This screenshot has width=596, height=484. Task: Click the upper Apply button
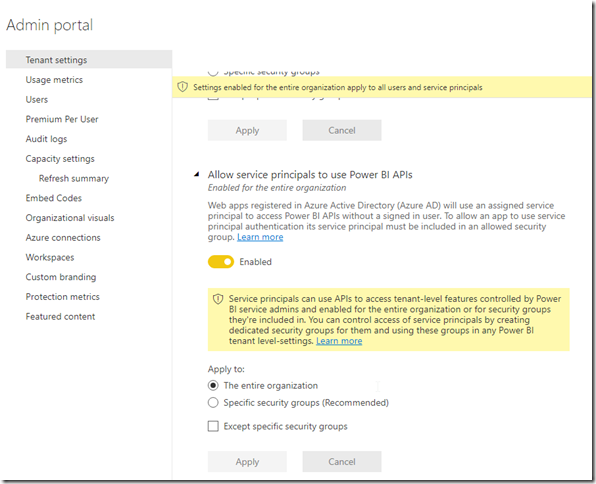tap(247, 130)
